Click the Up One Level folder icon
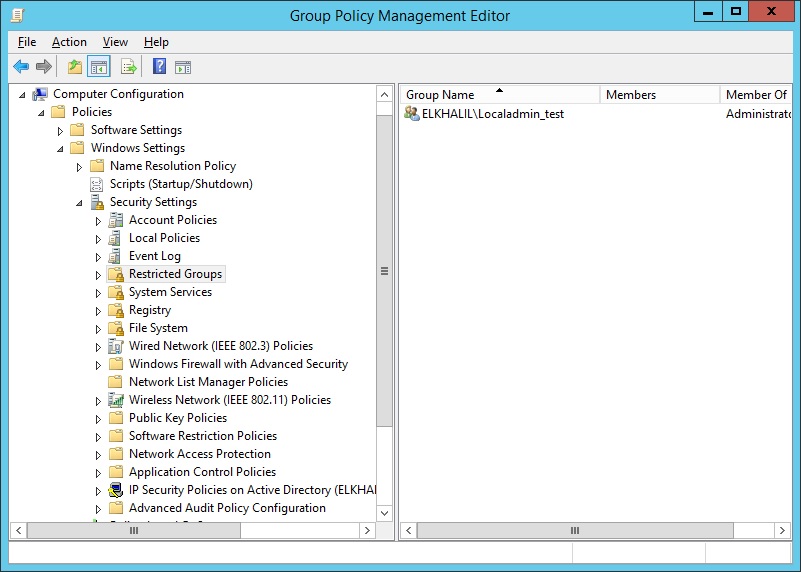Image resolution: width=801 pixels, height=572 pixels. (75, 66)
